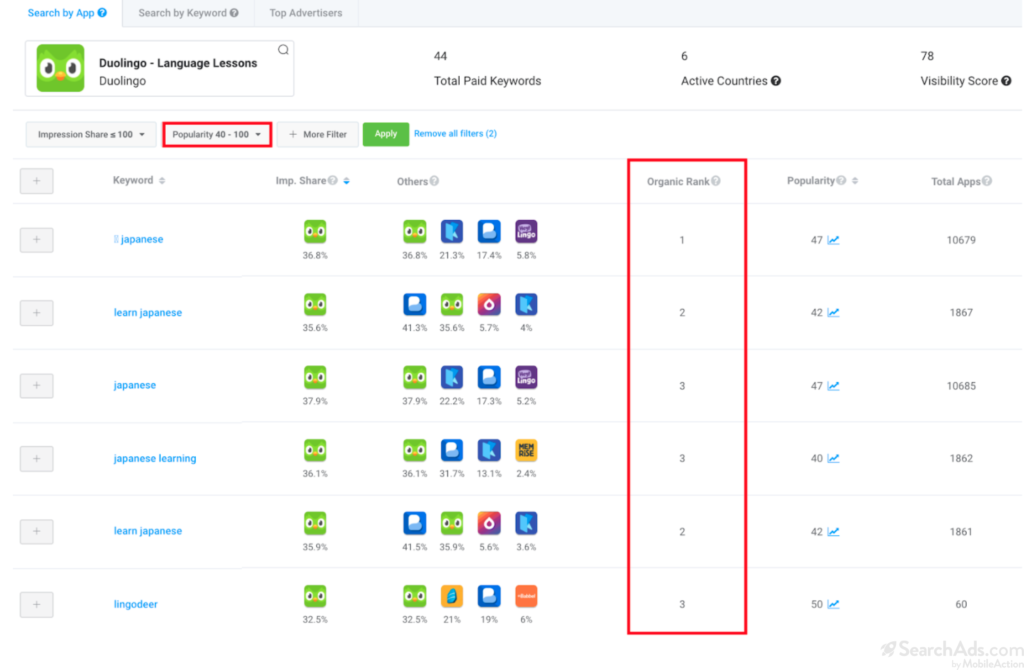1024x670 pixels.
Task: Click the Organic Rank help icon
Action: (x=715, y=181)
